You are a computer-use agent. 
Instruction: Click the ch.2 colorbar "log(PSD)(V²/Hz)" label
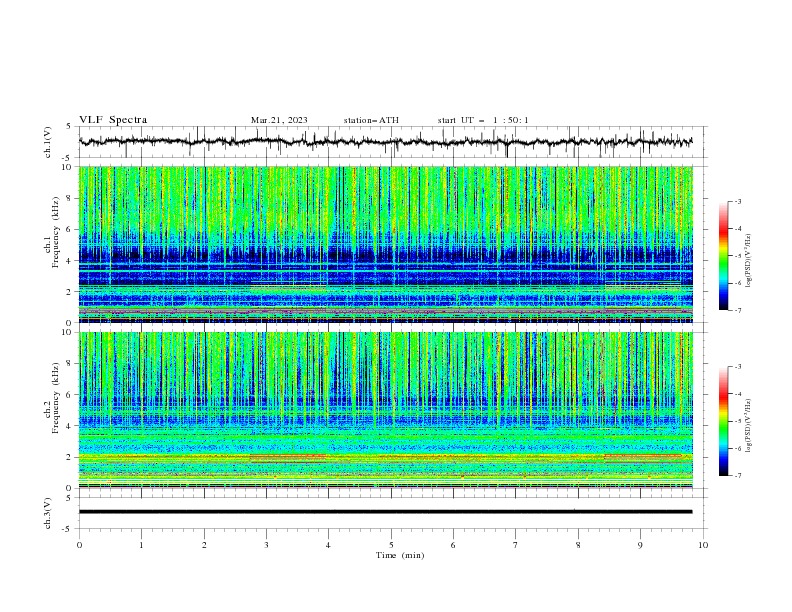pos(749,426)
